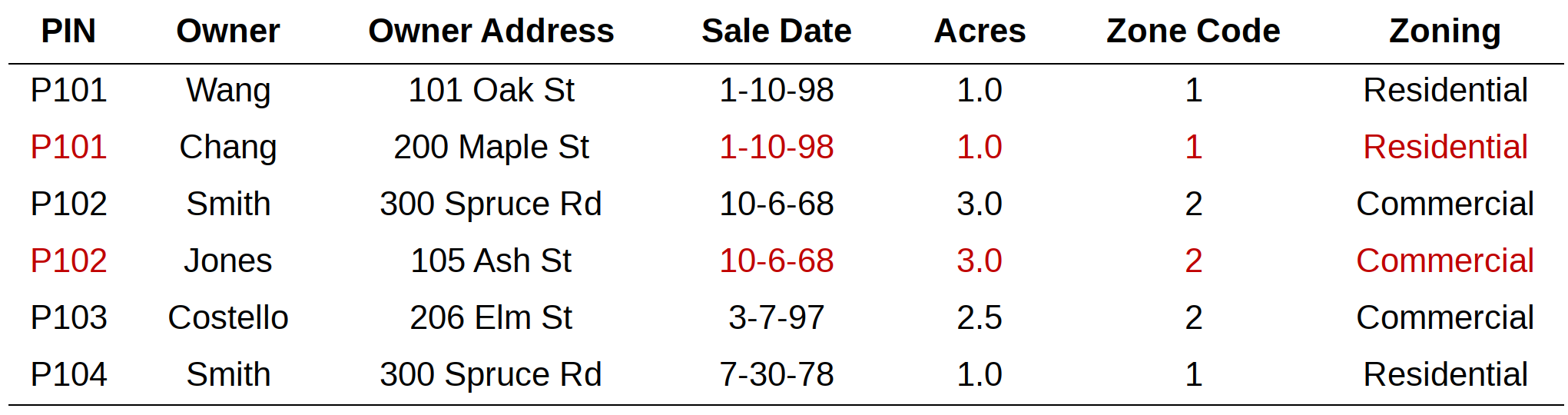Image resolution: width=1568 pixels, height=415 pixels.
Task: Select the Sale Date column header
Action: [x=776, y=32]
